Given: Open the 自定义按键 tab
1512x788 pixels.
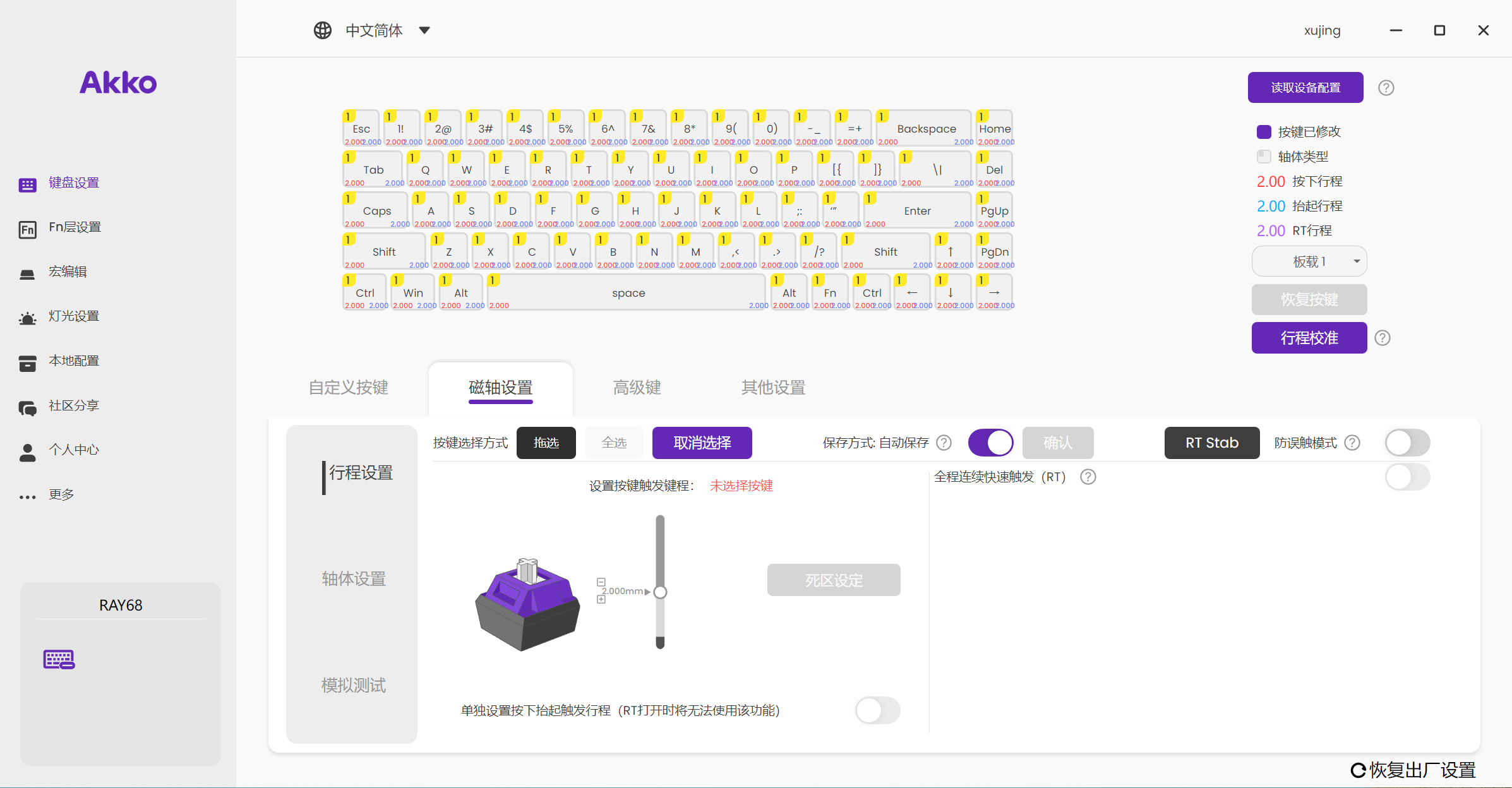Looking at the screenshot, I should coord(348,387).
